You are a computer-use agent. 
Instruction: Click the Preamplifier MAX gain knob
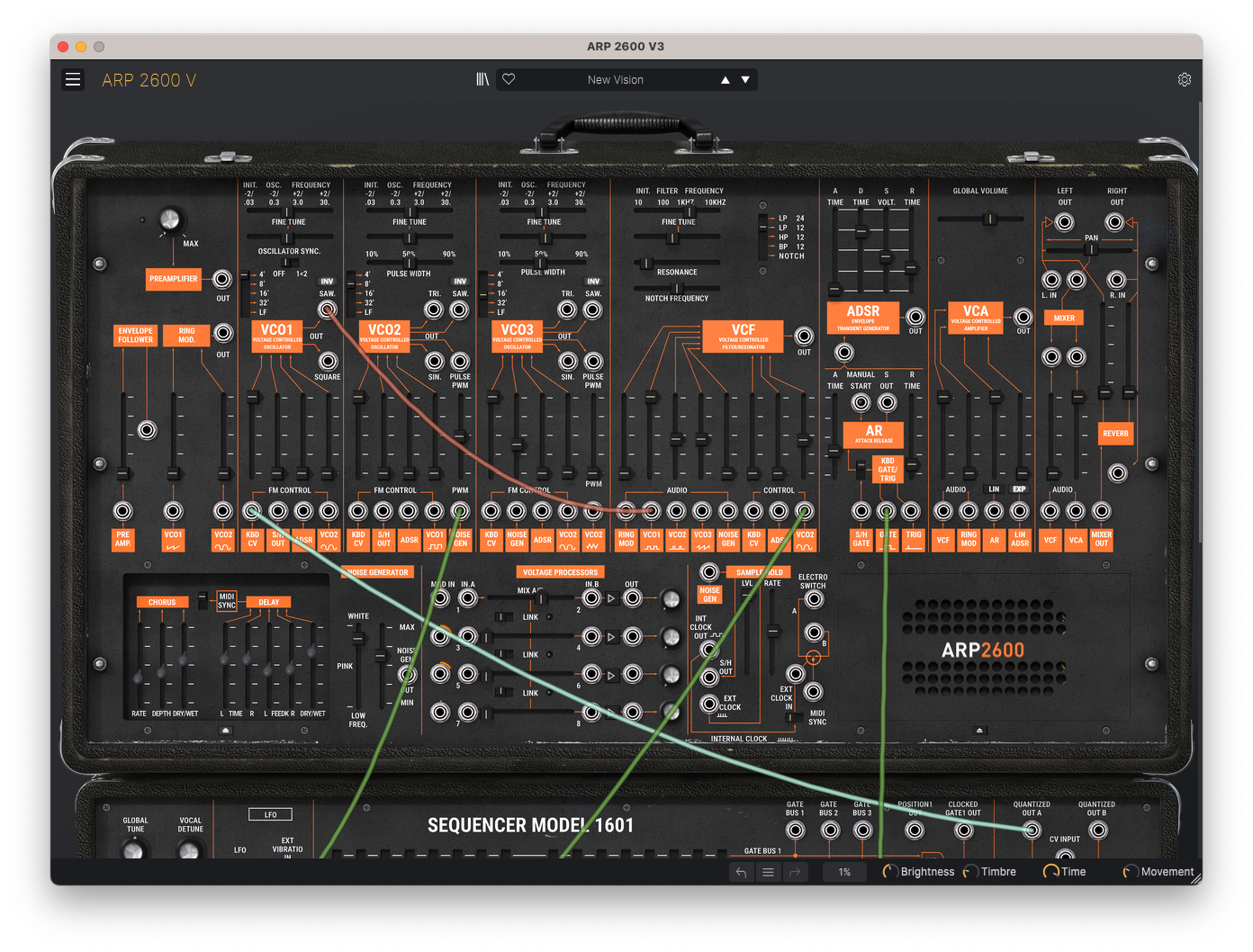[x=169, y=219]
